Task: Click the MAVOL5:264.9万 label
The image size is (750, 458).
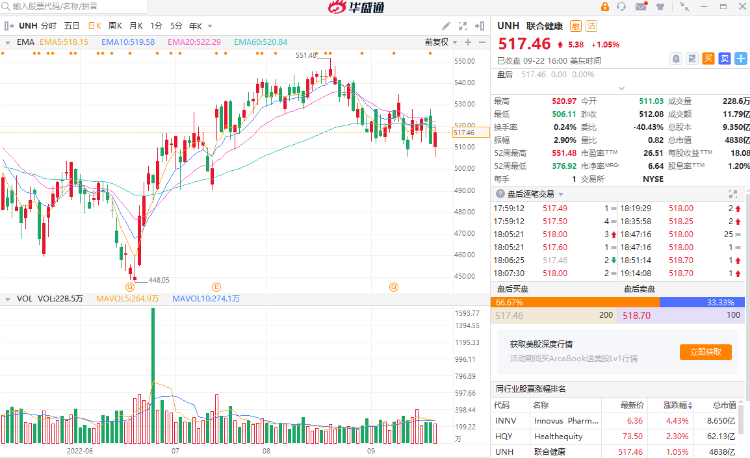Action: (x=127, y=298)
